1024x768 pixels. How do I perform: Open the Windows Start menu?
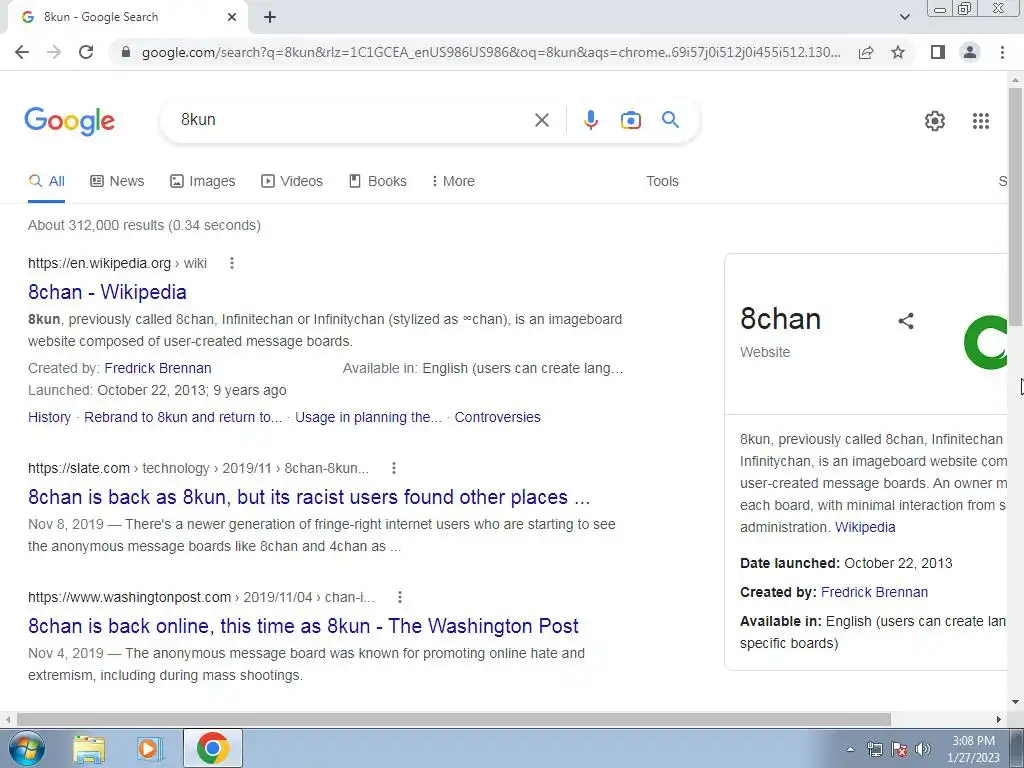[x=27, y=748]
